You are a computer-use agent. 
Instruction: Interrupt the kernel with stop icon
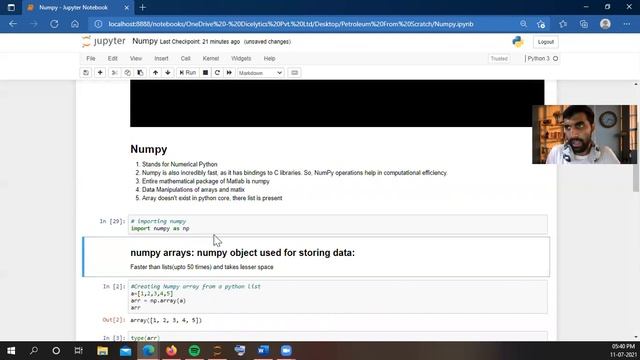click(x=205, y=73)
